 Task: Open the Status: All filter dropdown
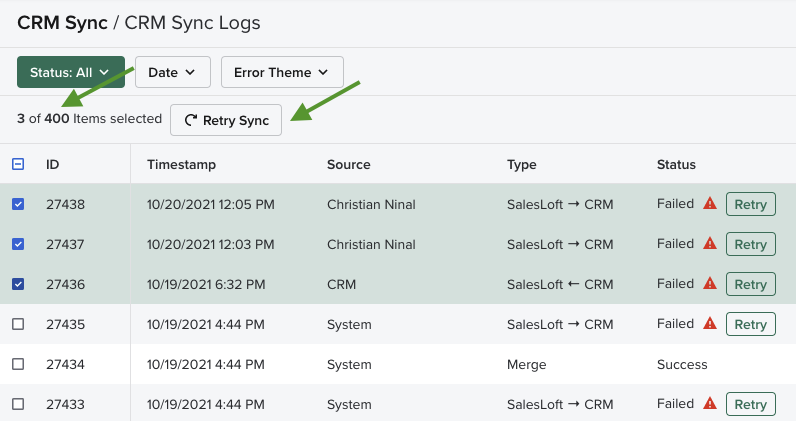pyautogui.click(x=70, y=72)
